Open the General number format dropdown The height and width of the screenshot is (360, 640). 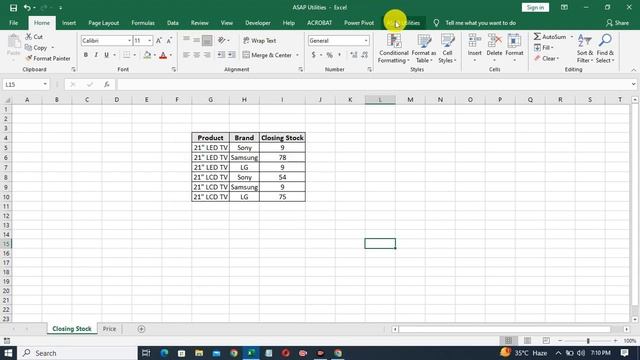(366, 40)
